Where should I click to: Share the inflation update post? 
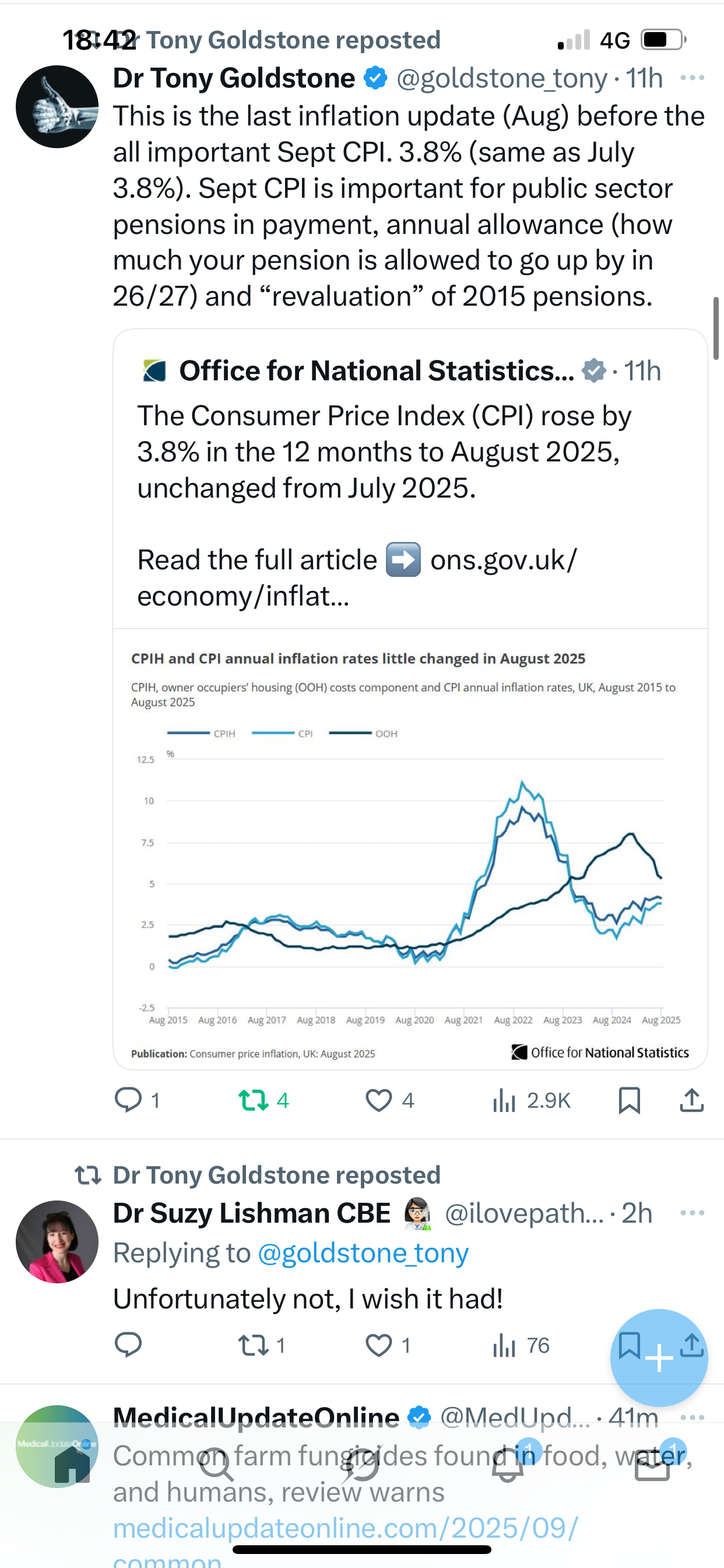pyautogui.click(x=692, y=1101)
